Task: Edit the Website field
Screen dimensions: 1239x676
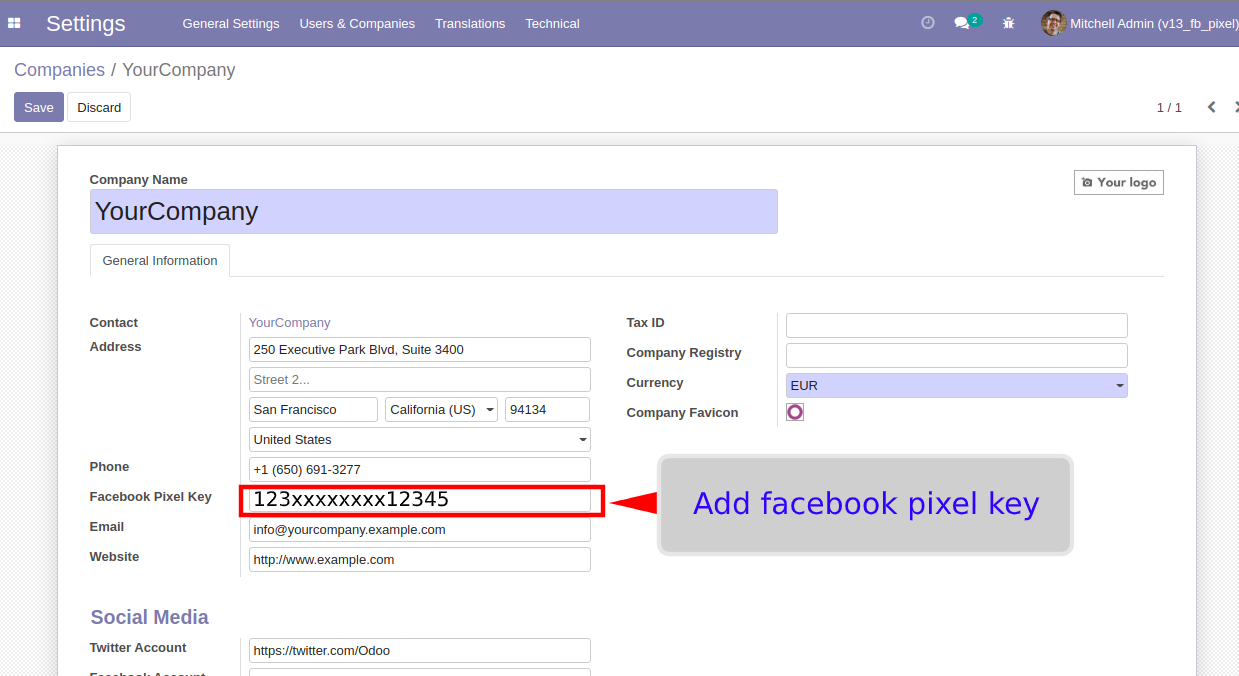Action: pos(420,560)
